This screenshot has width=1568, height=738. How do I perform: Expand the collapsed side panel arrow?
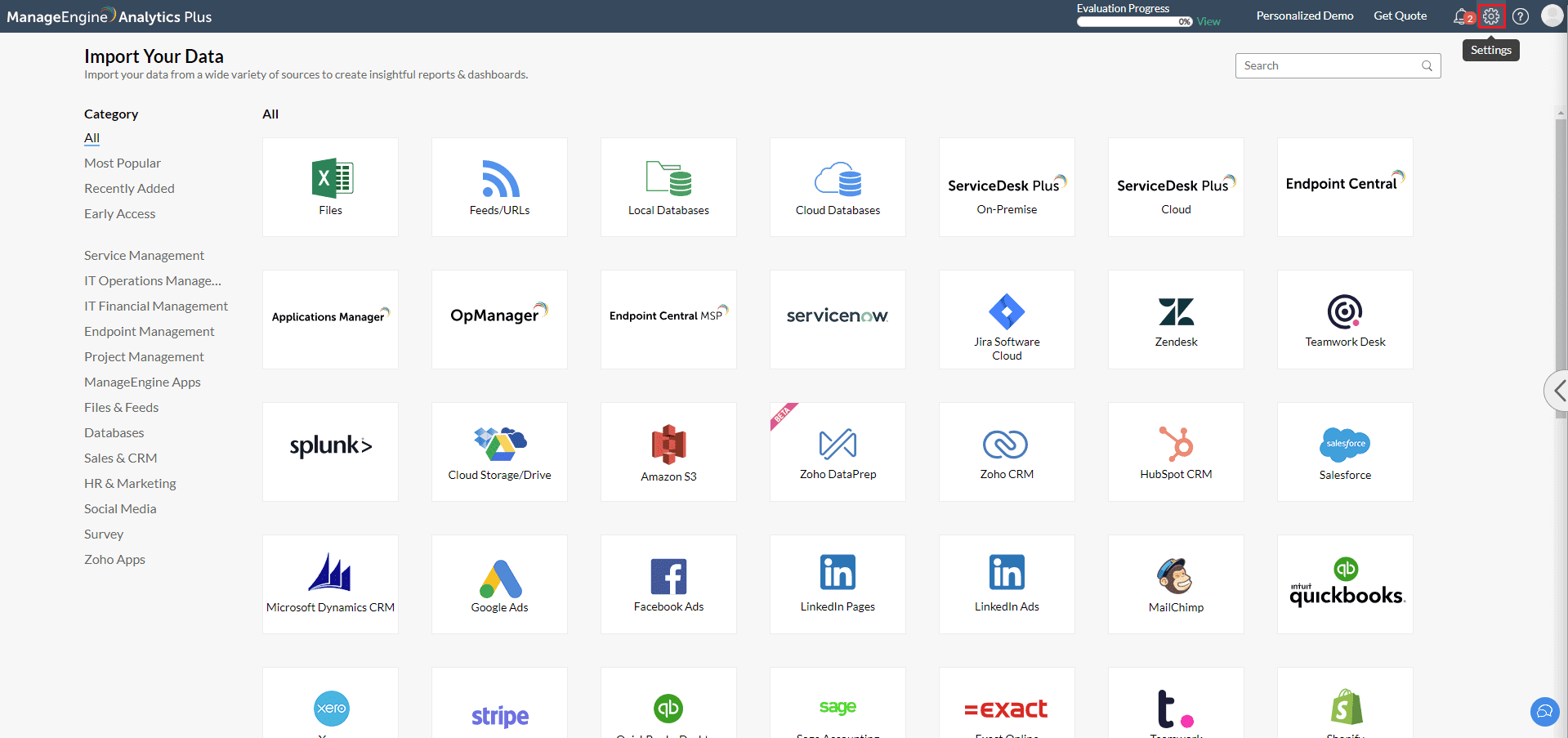click(x=1557, y=391)
